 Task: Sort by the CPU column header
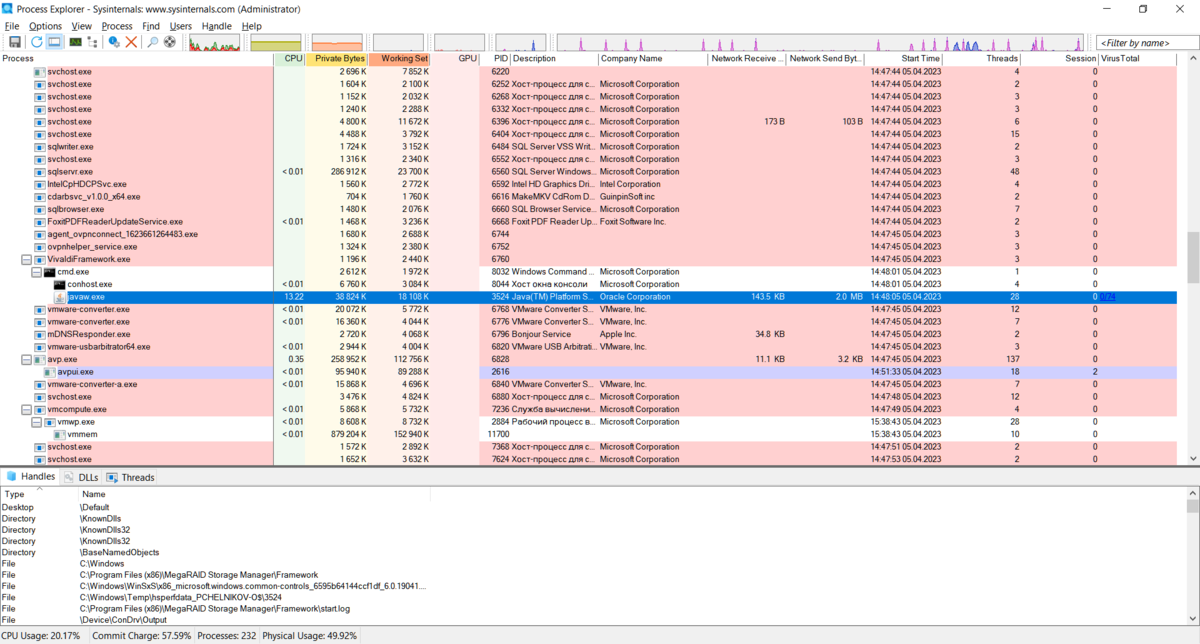tap(289, 59)
